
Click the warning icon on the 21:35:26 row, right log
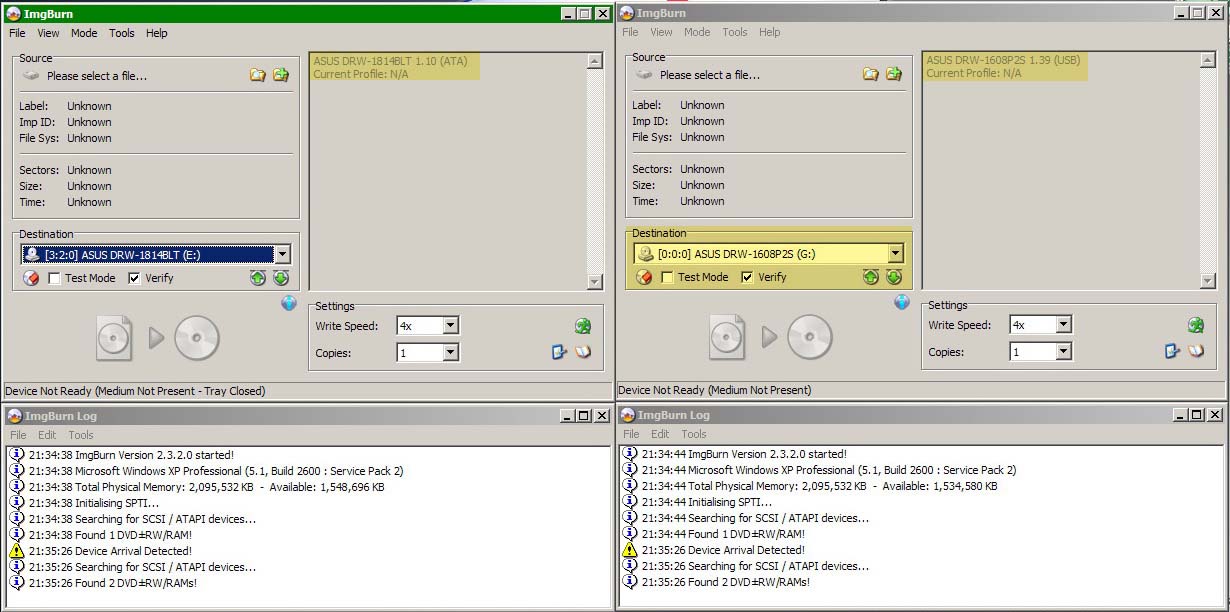[629, 550]
